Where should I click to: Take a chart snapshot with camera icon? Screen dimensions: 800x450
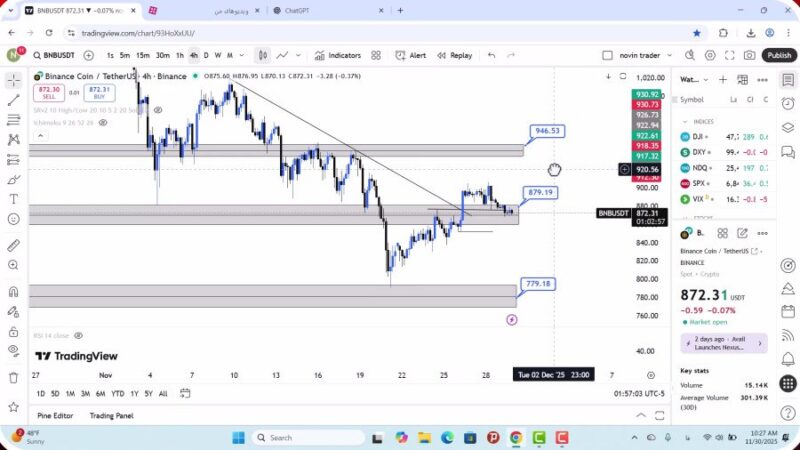(750, 55)
